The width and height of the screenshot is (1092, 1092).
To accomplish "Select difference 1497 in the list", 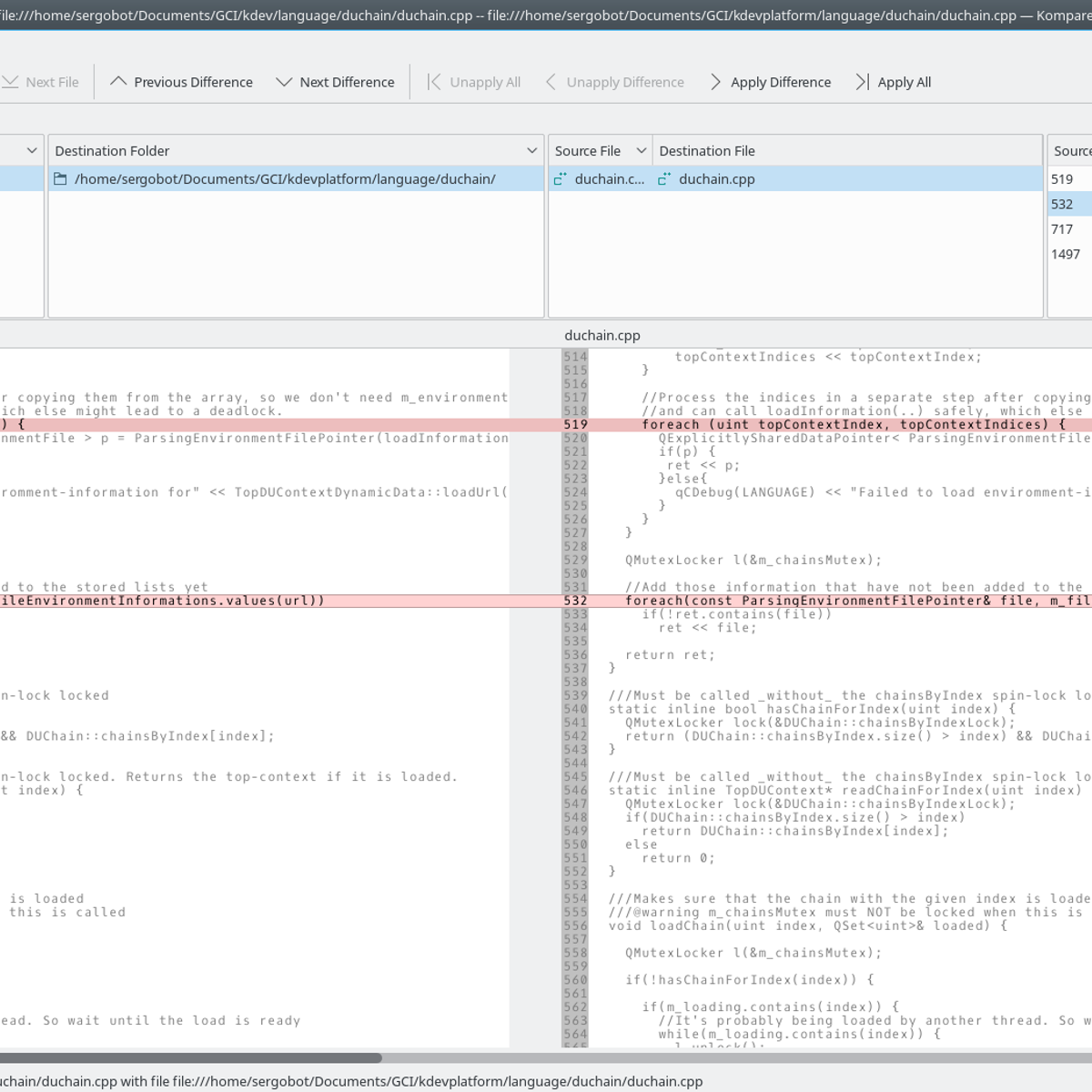I will 1065,255.
